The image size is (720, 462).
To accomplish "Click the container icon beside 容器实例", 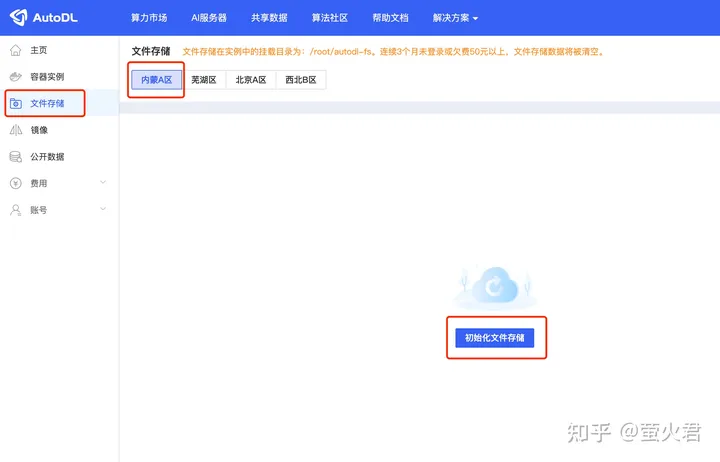I will pos(16,77).
